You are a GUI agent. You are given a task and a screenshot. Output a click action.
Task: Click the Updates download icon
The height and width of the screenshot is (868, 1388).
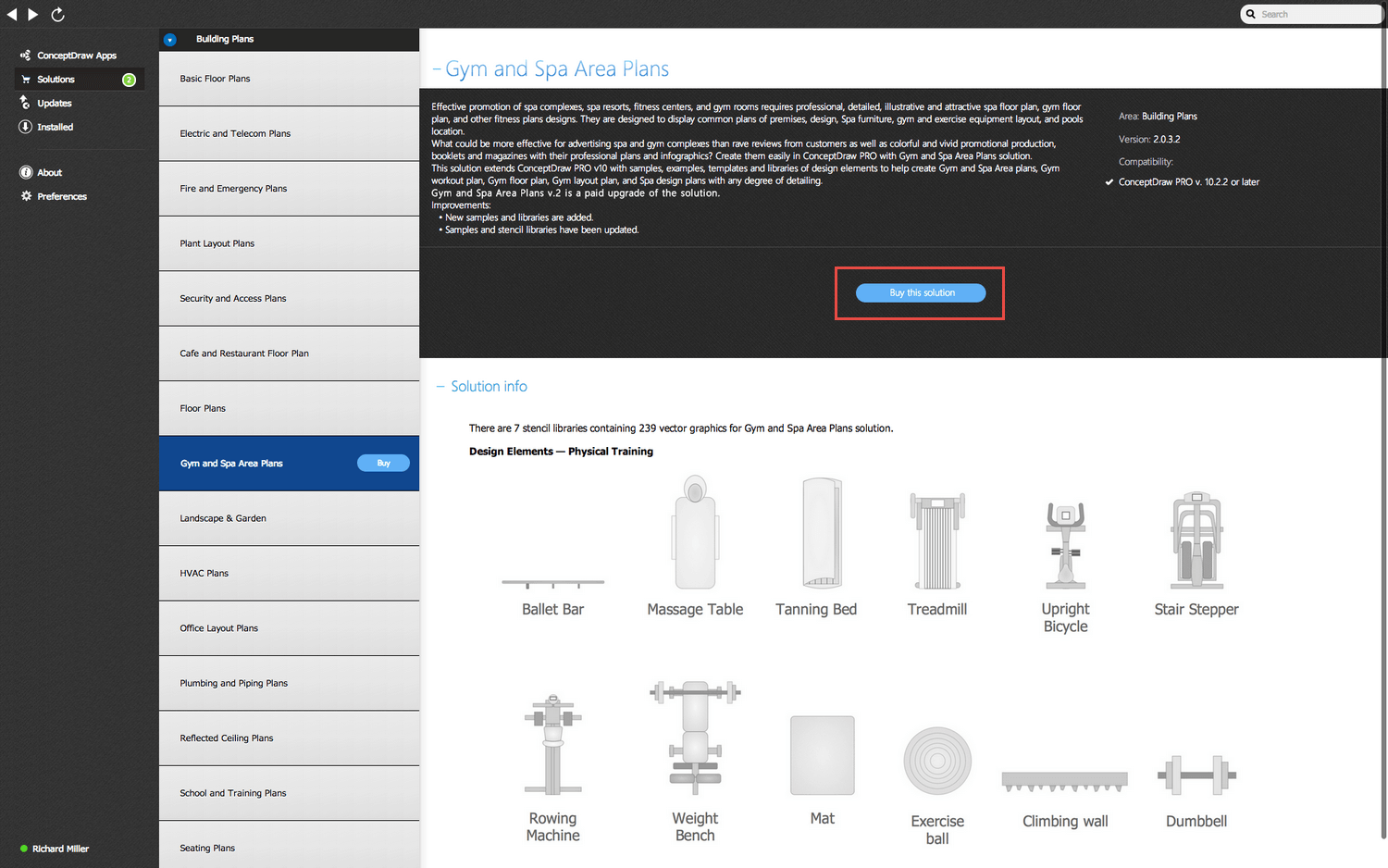(x=25, y=103)
